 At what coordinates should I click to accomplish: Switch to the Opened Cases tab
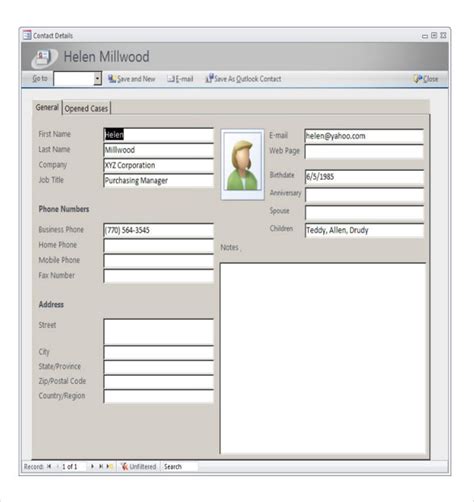pos(86,108)
